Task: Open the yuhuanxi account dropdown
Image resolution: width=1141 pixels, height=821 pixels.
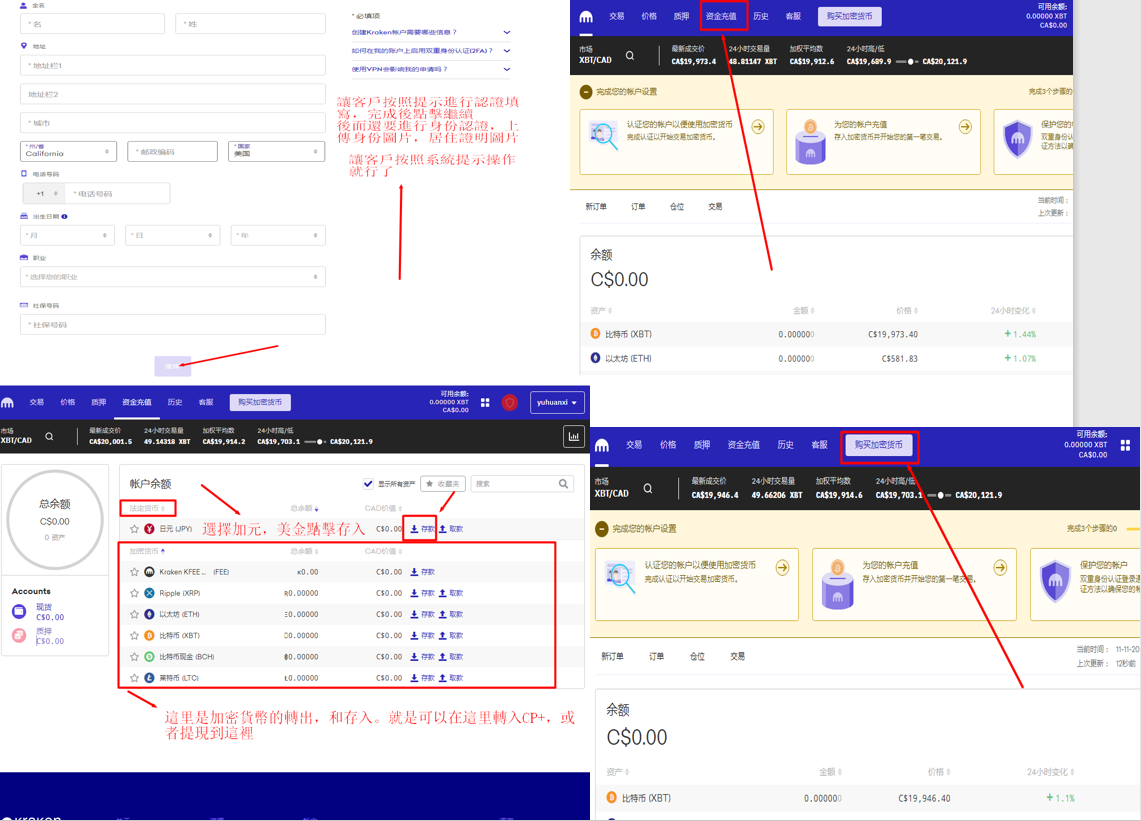Action: 557,402
